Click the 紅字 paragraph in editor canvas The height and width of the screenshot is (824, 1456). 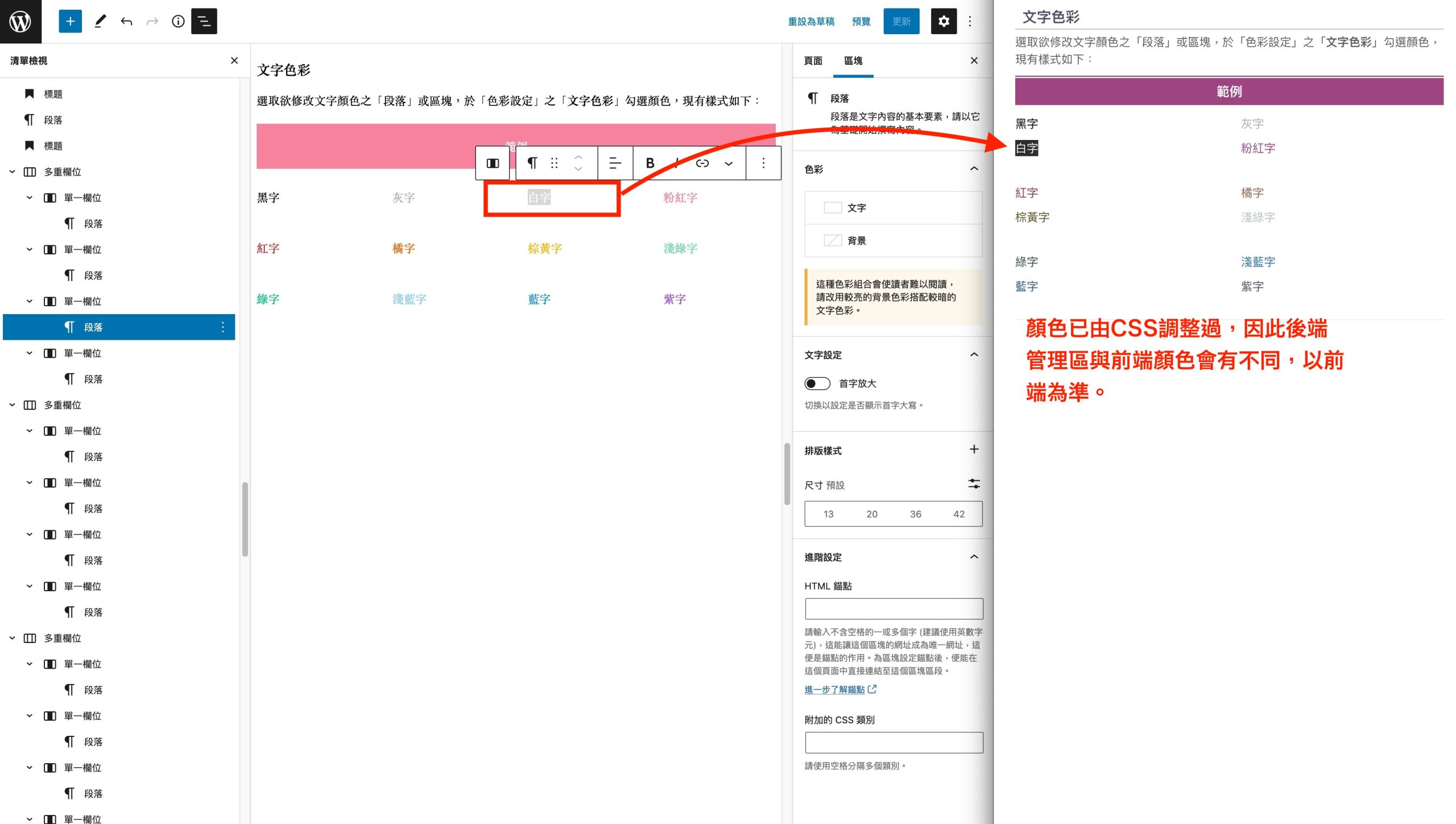point(268,249)
